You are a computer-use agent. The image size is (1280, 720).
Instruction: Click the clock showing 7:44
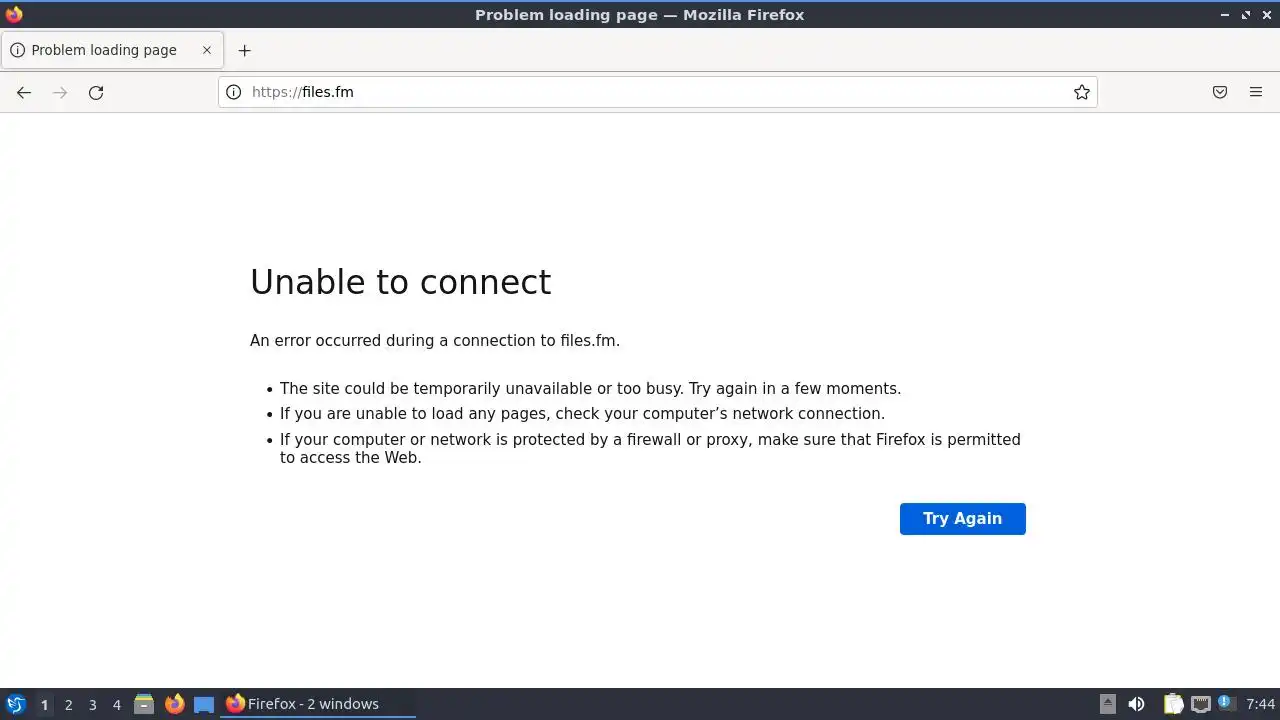1261,704
